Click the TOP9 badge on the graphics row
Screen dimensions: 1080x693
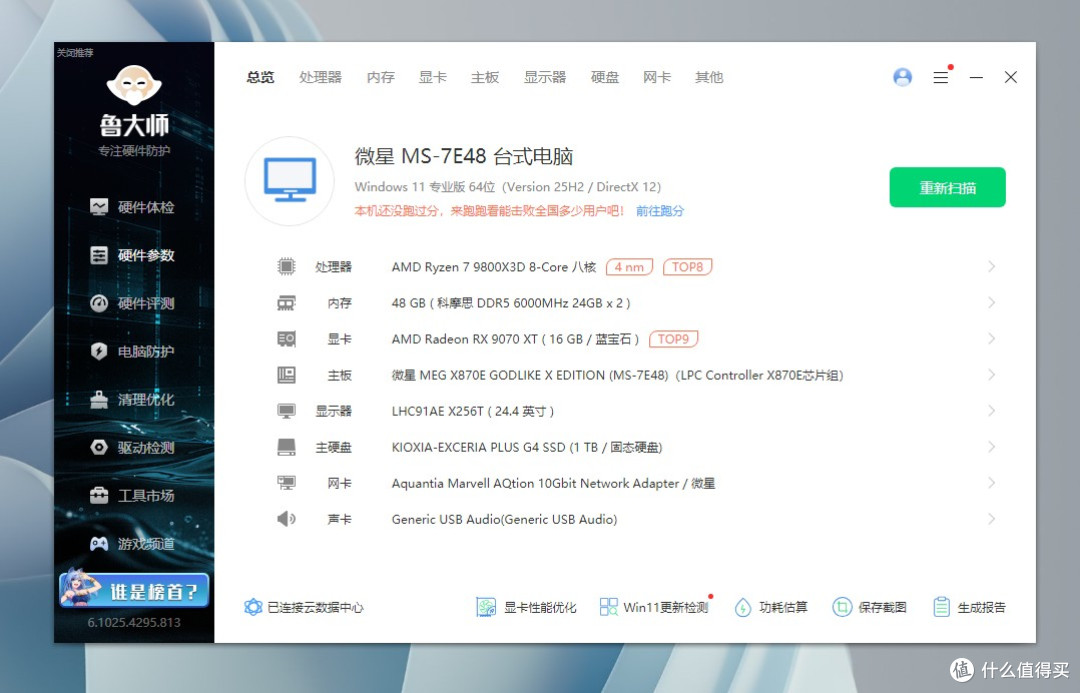674,339
